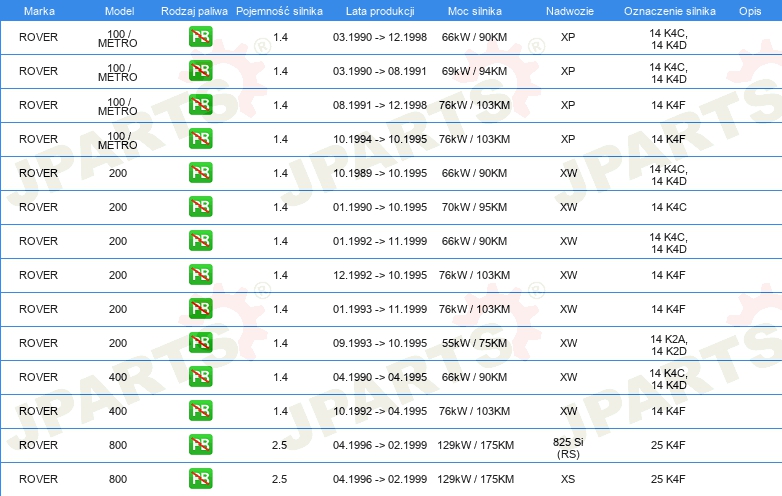The image size is (782, 496).
Task: Click 100 / METRO model in the 69kW row
Action: (x=118, y=72)
